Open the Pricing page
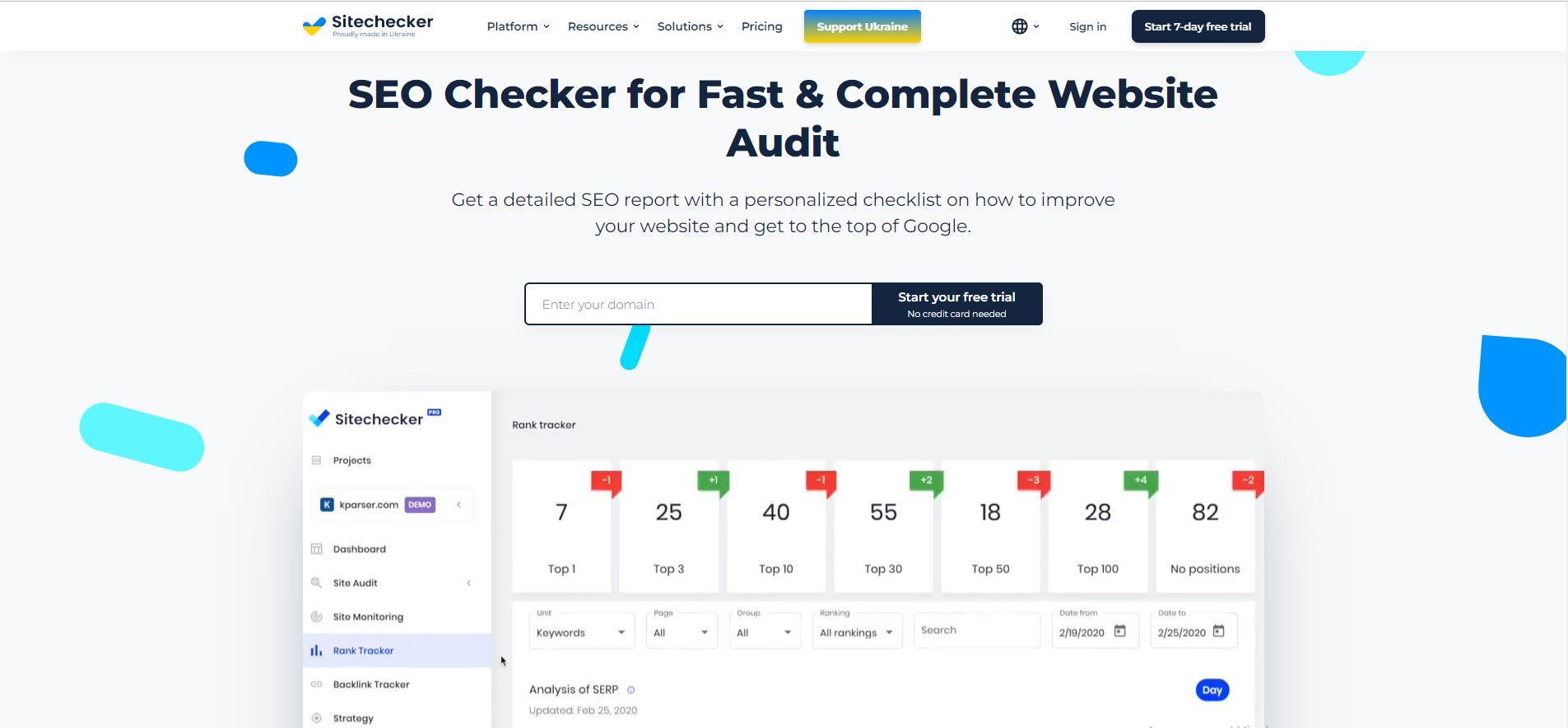1568x728 pixels. click(761, 26)
